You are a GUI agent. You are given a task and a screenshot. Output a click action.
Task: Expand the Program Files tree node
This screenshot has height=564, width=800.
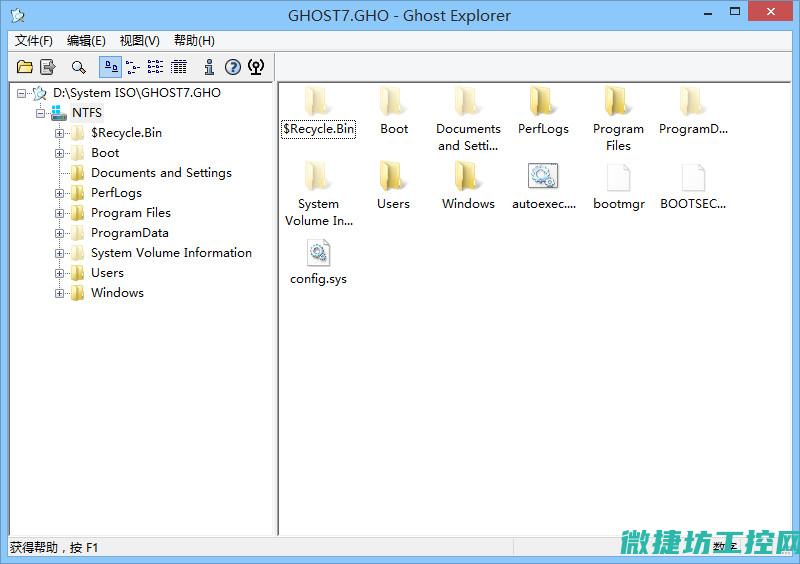pos(60,213)
